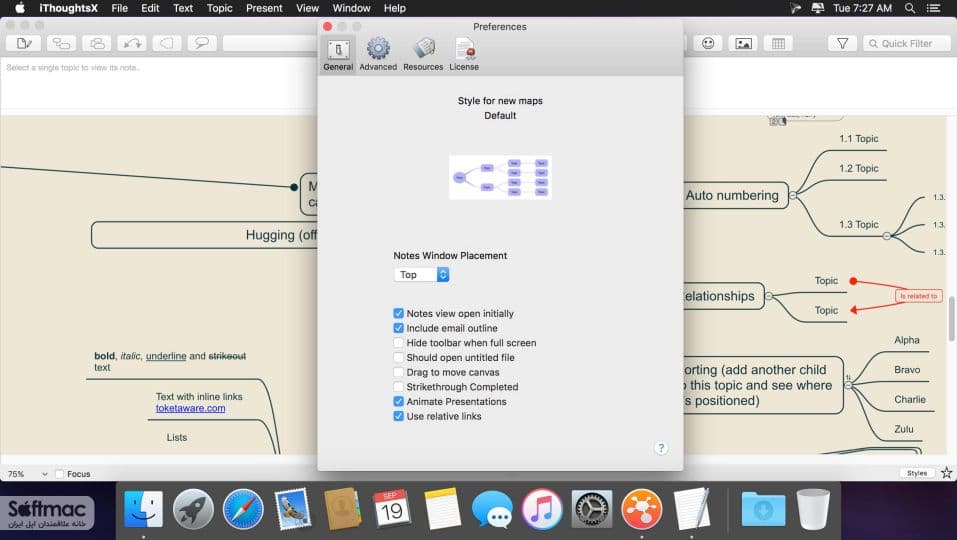Screen dimensions: 957x540
Task: Open Safari from the Dock
Action: [x=243, y=509]
